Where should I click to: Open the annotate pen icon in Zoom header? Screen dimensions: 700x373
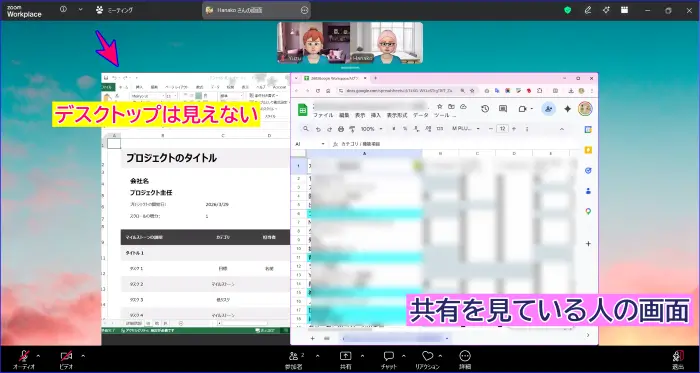point(588,10)
